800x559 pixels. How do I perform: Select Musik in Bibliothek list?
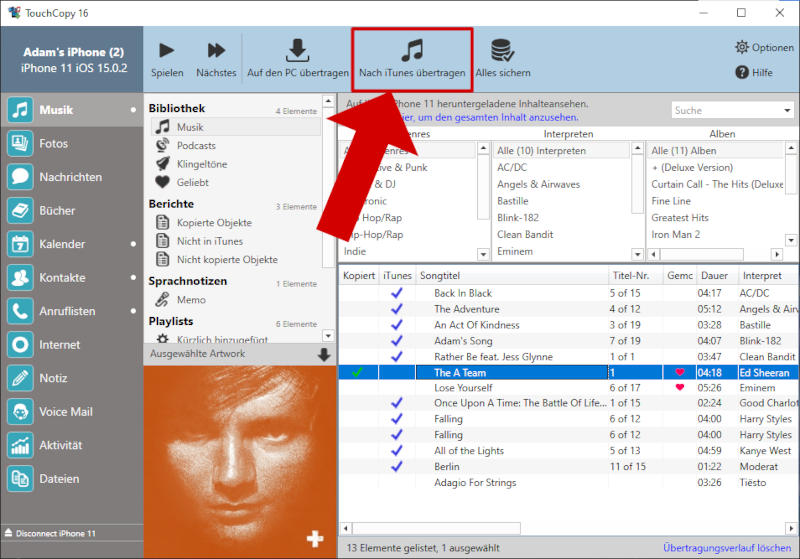236,127
